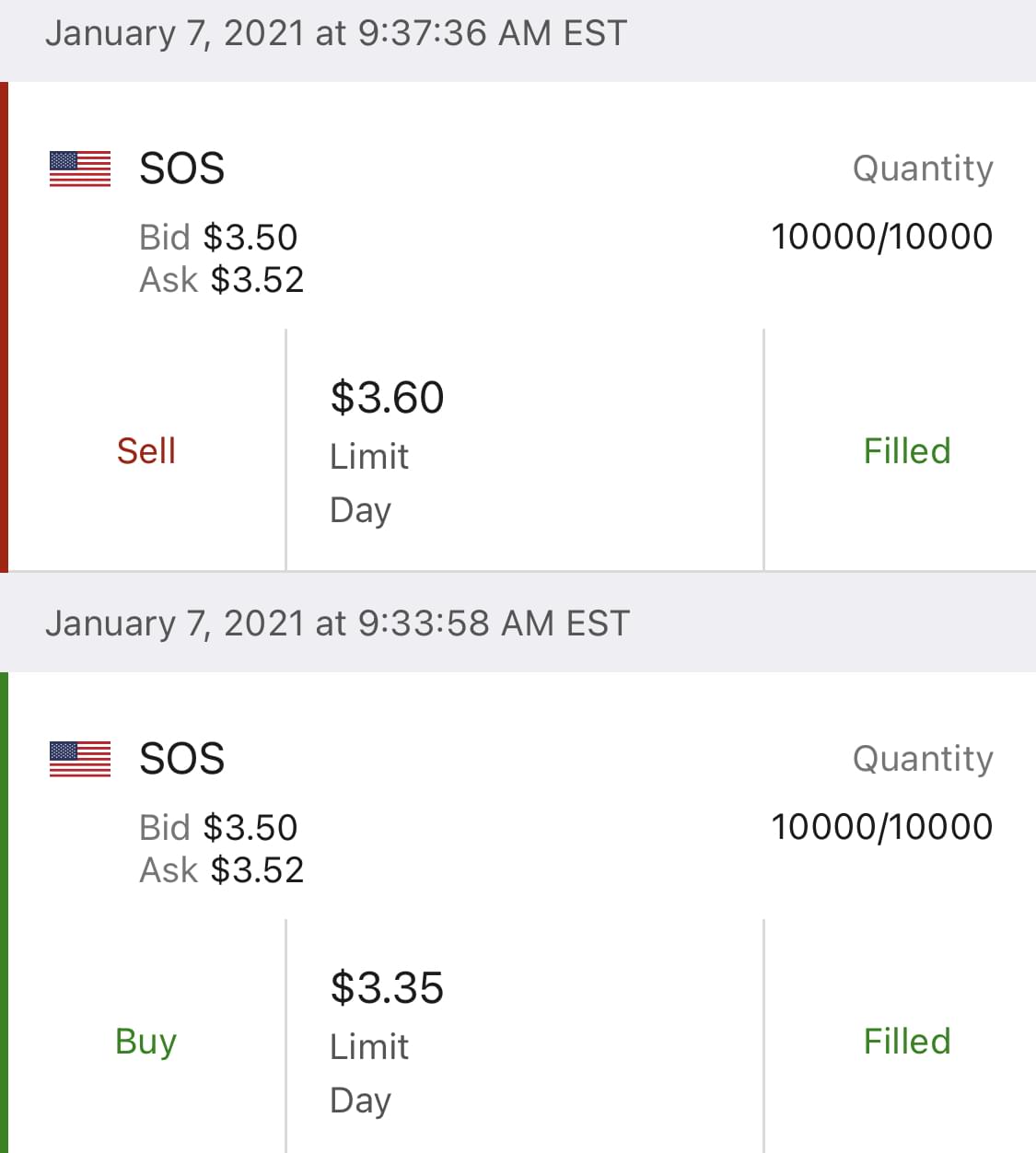Select the Limit order type under $3.60

369,457
